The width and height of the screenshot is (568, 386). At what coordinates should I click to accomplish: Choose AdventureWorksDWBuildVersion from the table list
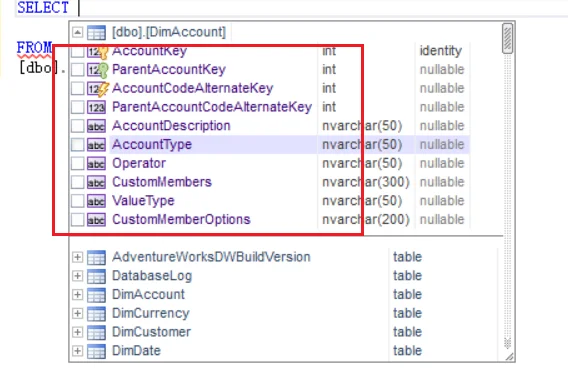(211, 257)
